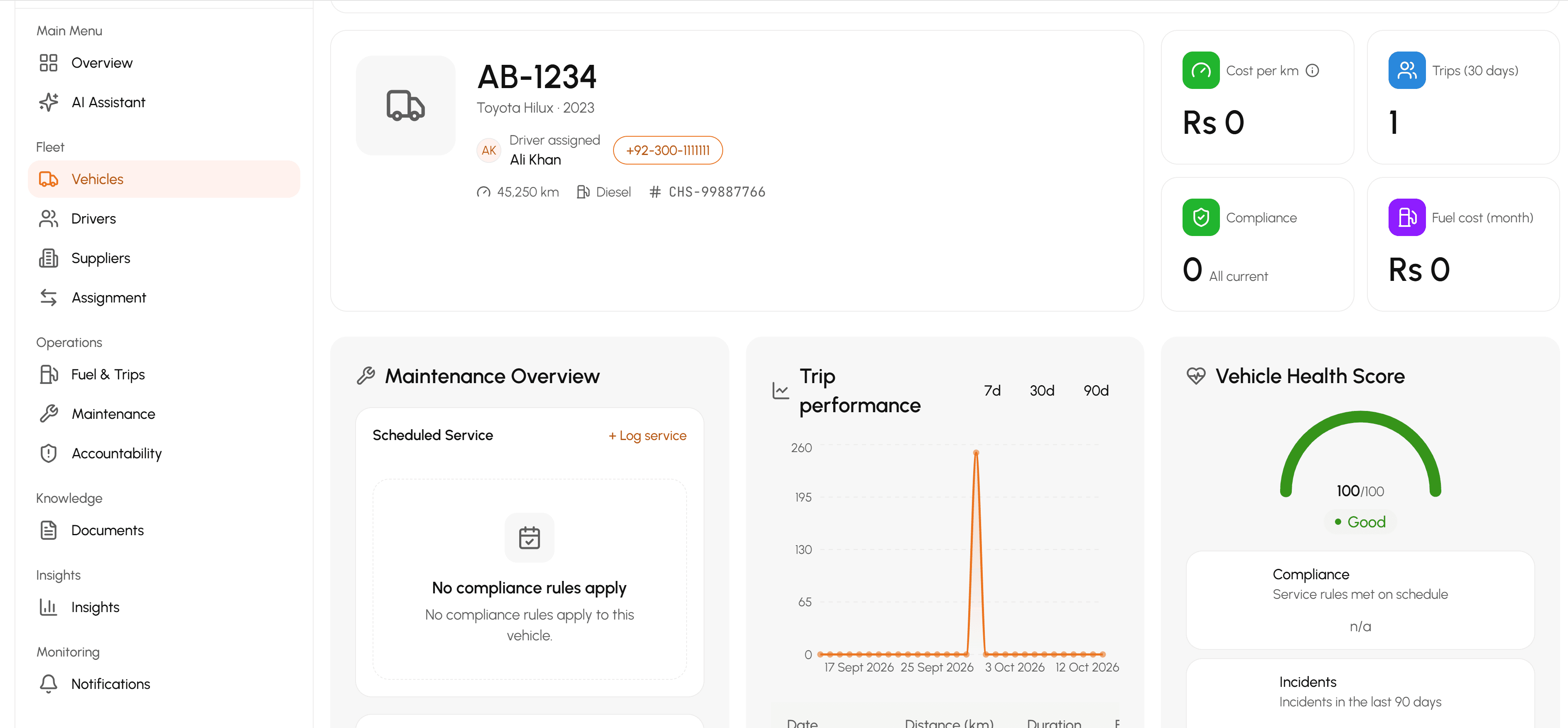Click the Suppliers building icon
The height and width of the screenshot is (728, 1568).
coord(49,258)
